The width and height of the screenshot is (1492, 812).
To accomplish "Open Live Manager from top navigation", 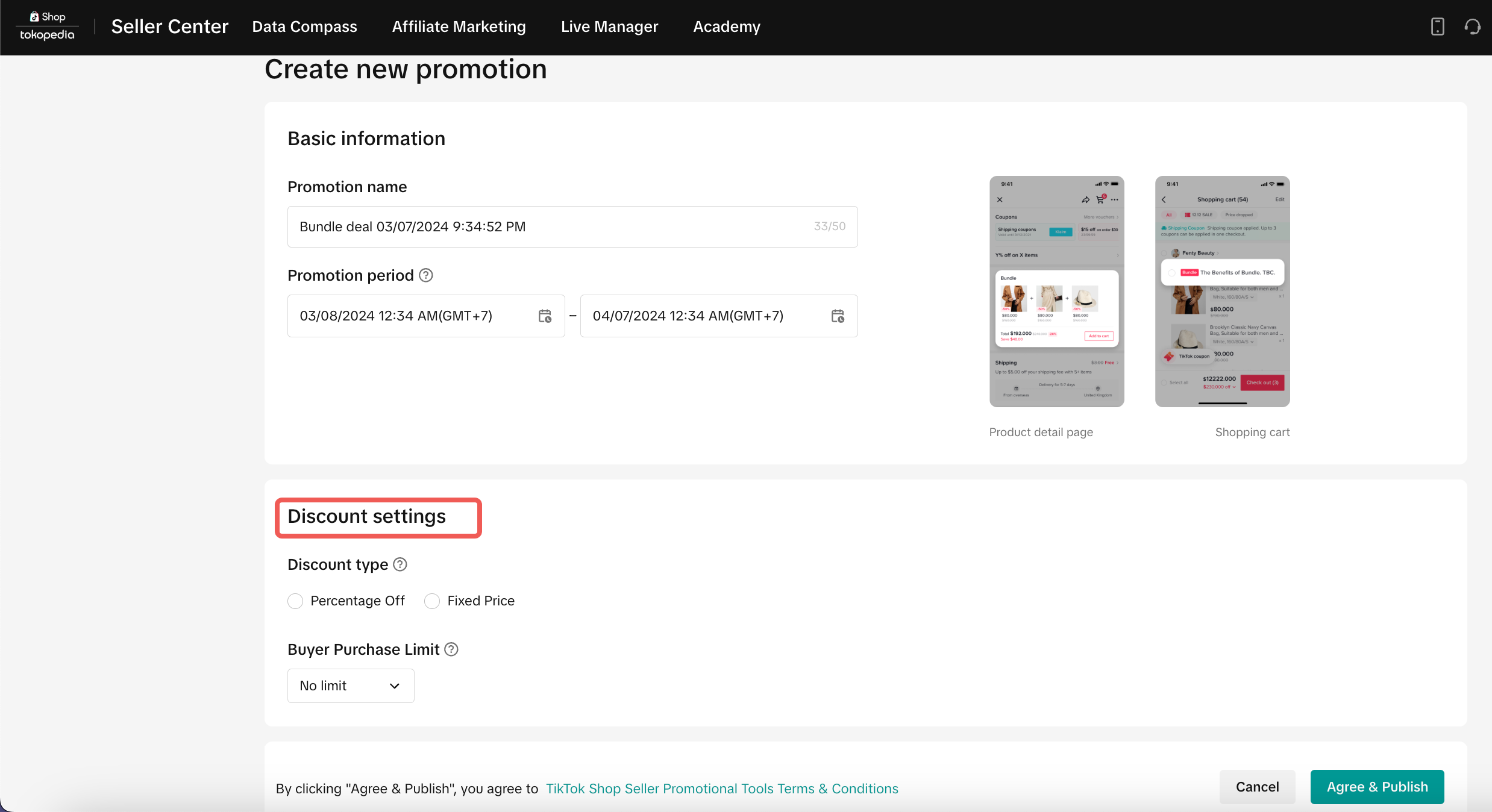I will tap(609, 27).
